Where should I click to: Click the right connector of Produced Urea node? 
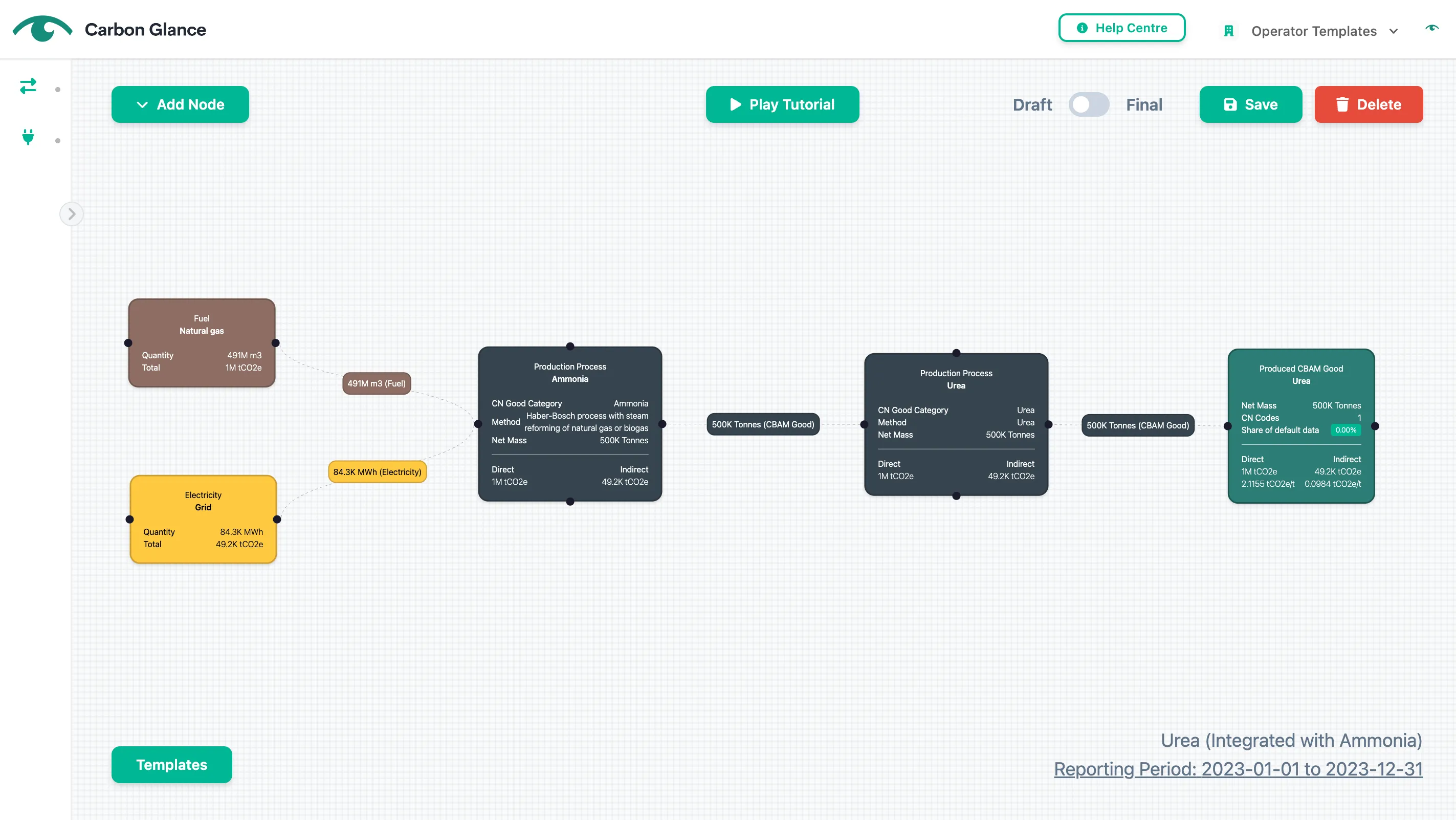pos(1375,426)
